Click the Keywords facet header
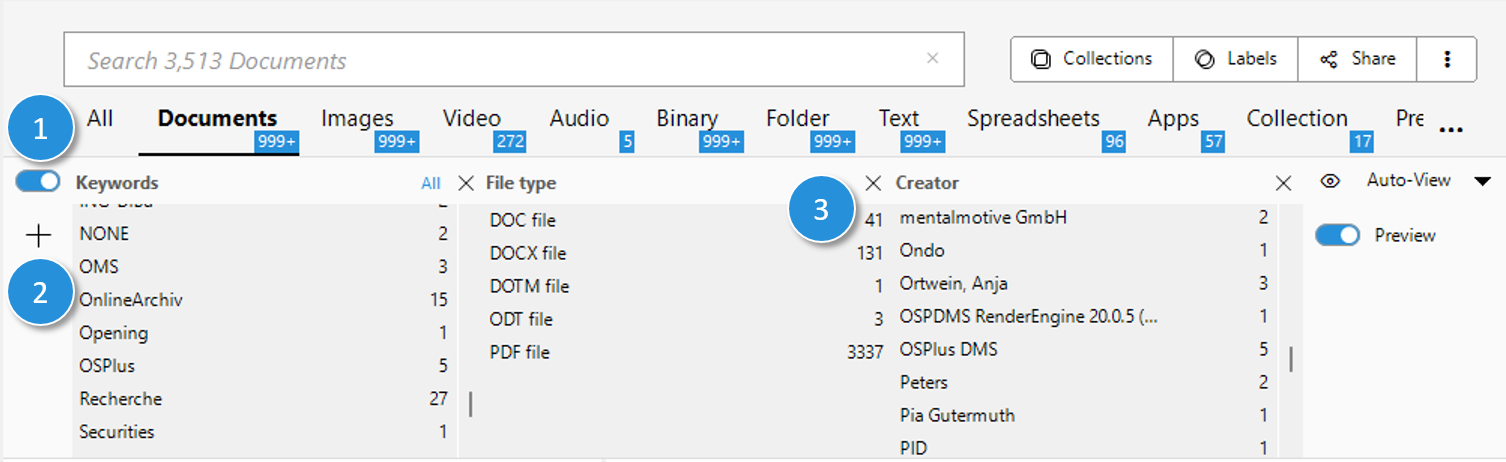This screenshot has width=1506, height=462. [x=117, y=183]
